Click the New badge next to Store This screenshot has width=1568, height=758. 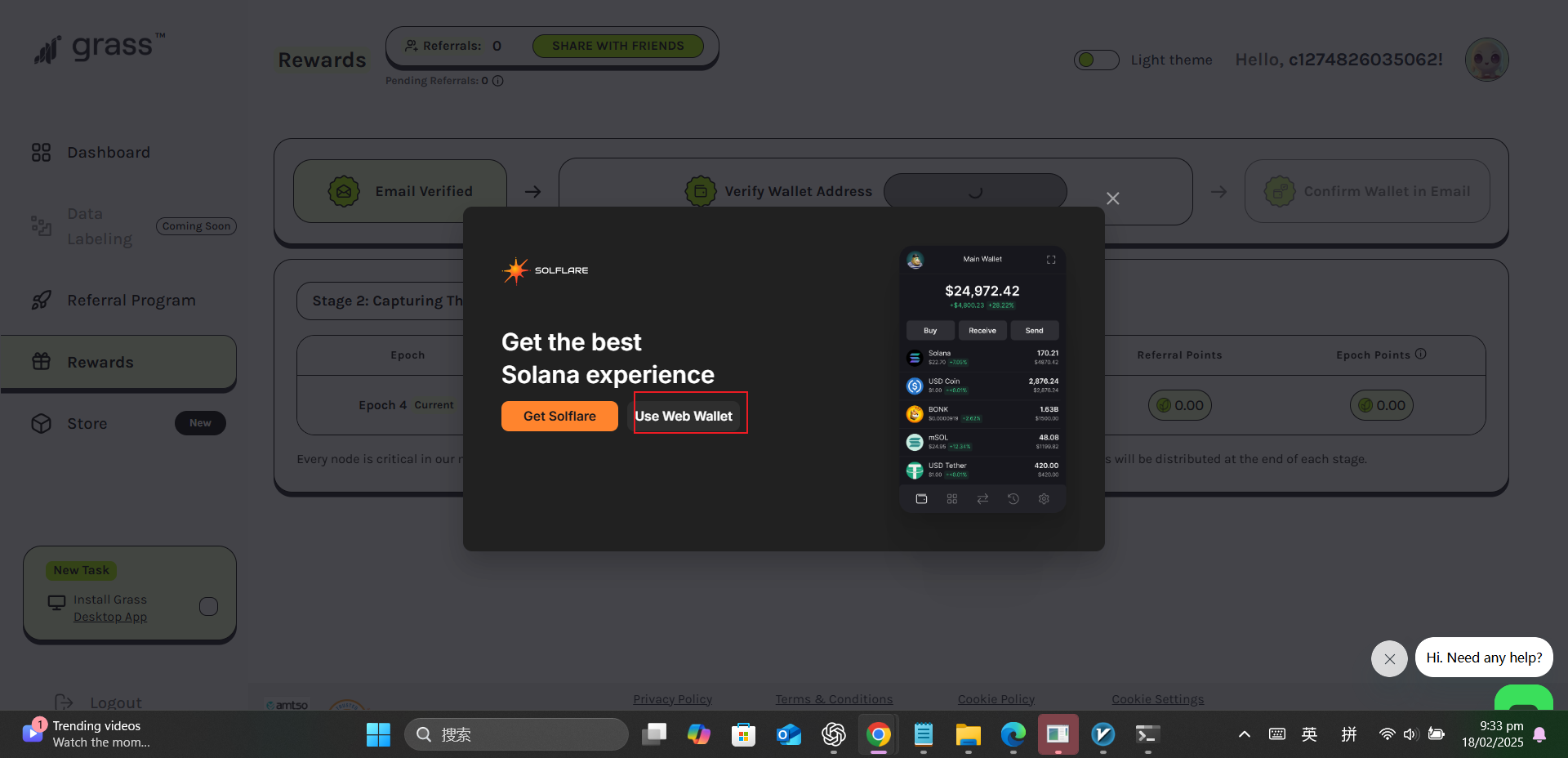tap(200, 423)
